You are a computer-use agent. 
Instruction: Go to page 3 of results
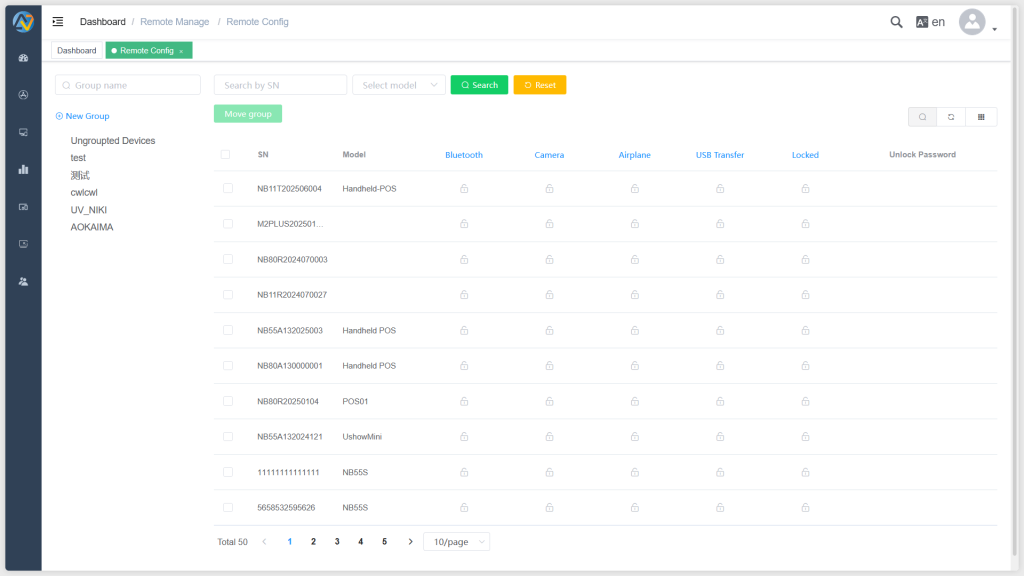337,541
